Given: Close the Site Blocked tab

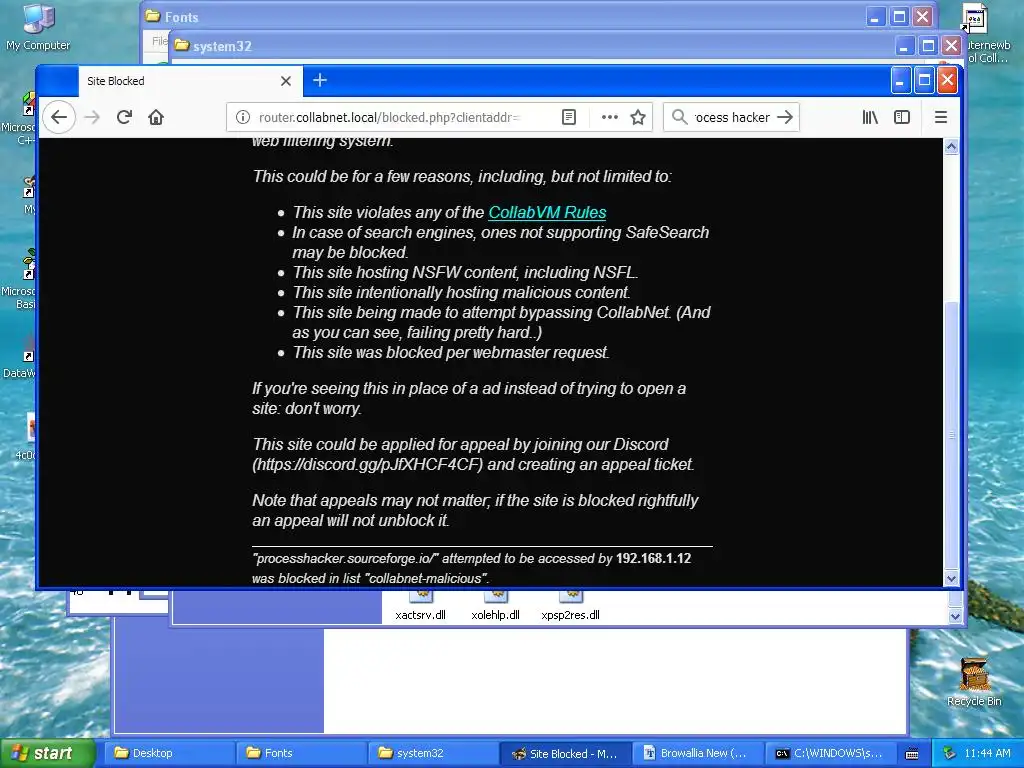Looking at the screenshot, I should point(285,81).
